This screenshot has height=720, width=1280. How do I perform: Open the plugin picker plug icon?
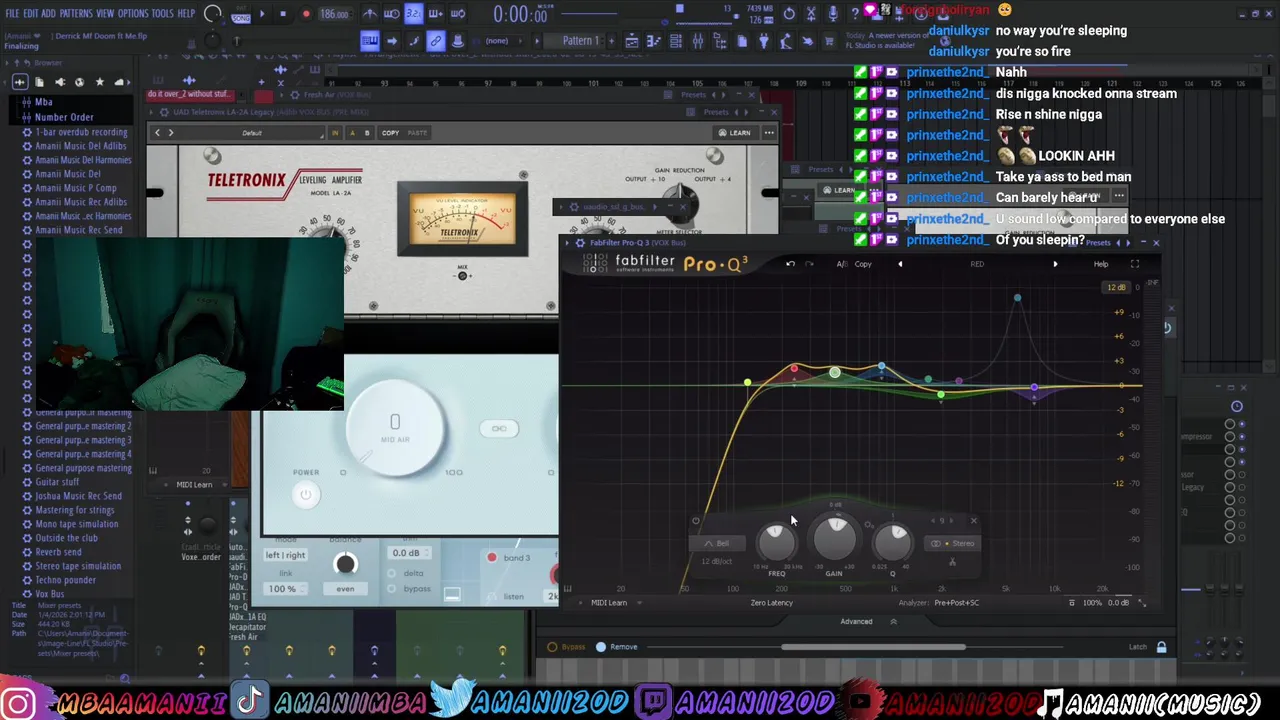coord(764,41)
